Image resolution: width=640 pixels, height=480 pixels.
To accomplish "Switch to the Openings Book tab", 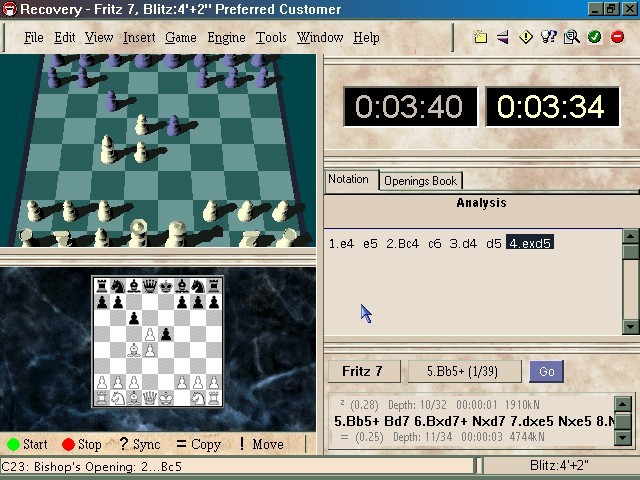I will tap(420, 181).
